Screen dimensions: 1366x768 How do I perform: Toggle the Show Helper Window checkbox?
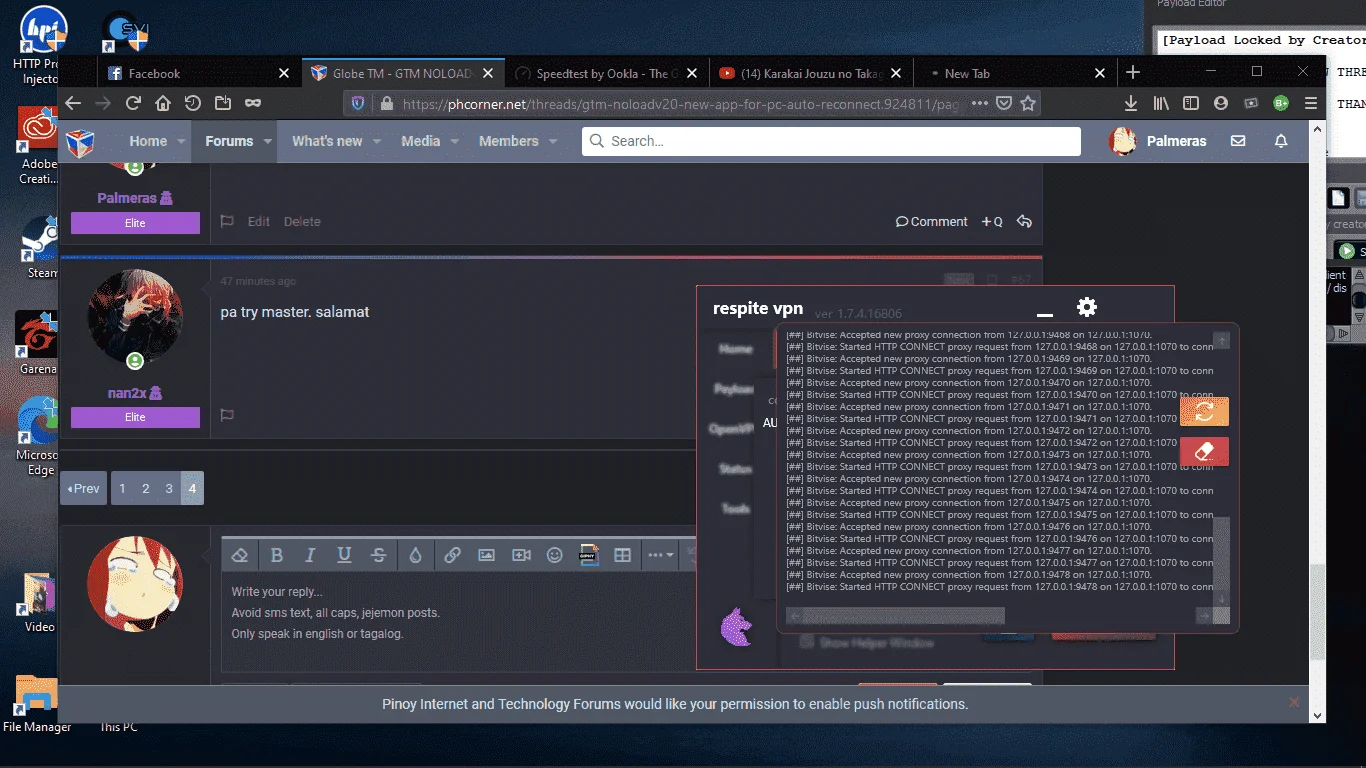pos(806,642)
